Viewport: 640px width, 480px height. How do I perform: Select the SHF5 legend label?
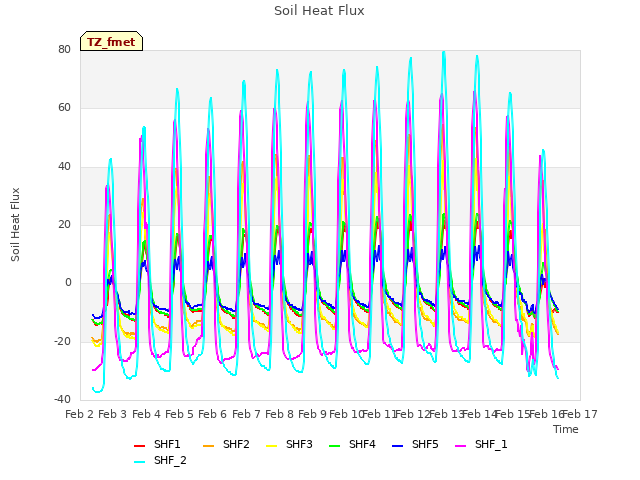425,444
